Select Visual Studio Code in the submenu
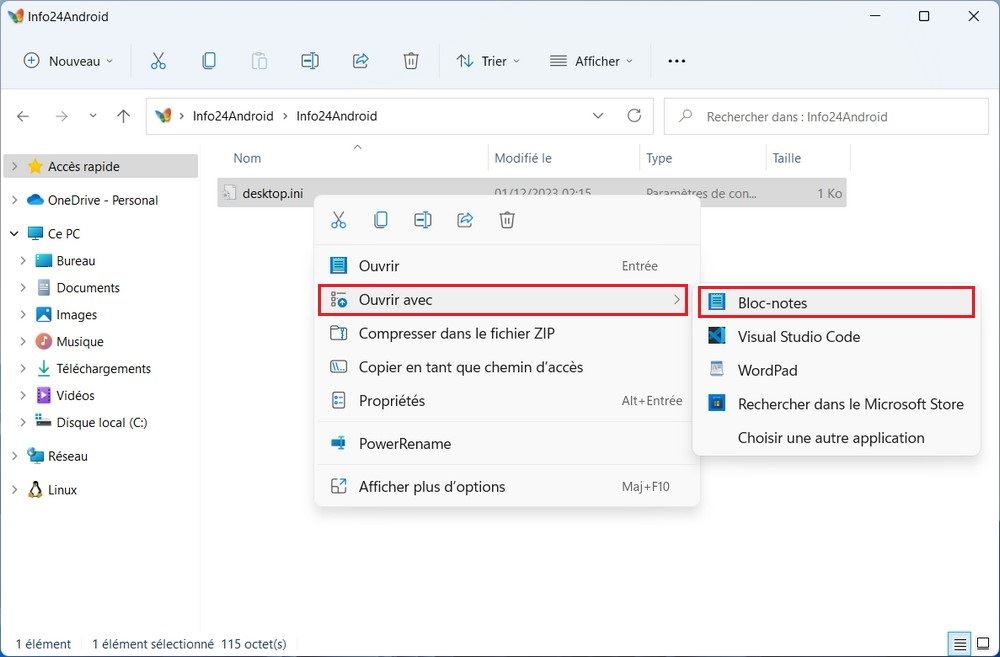Viewport: 1000px width, 657px height. [x=798, y=337]
